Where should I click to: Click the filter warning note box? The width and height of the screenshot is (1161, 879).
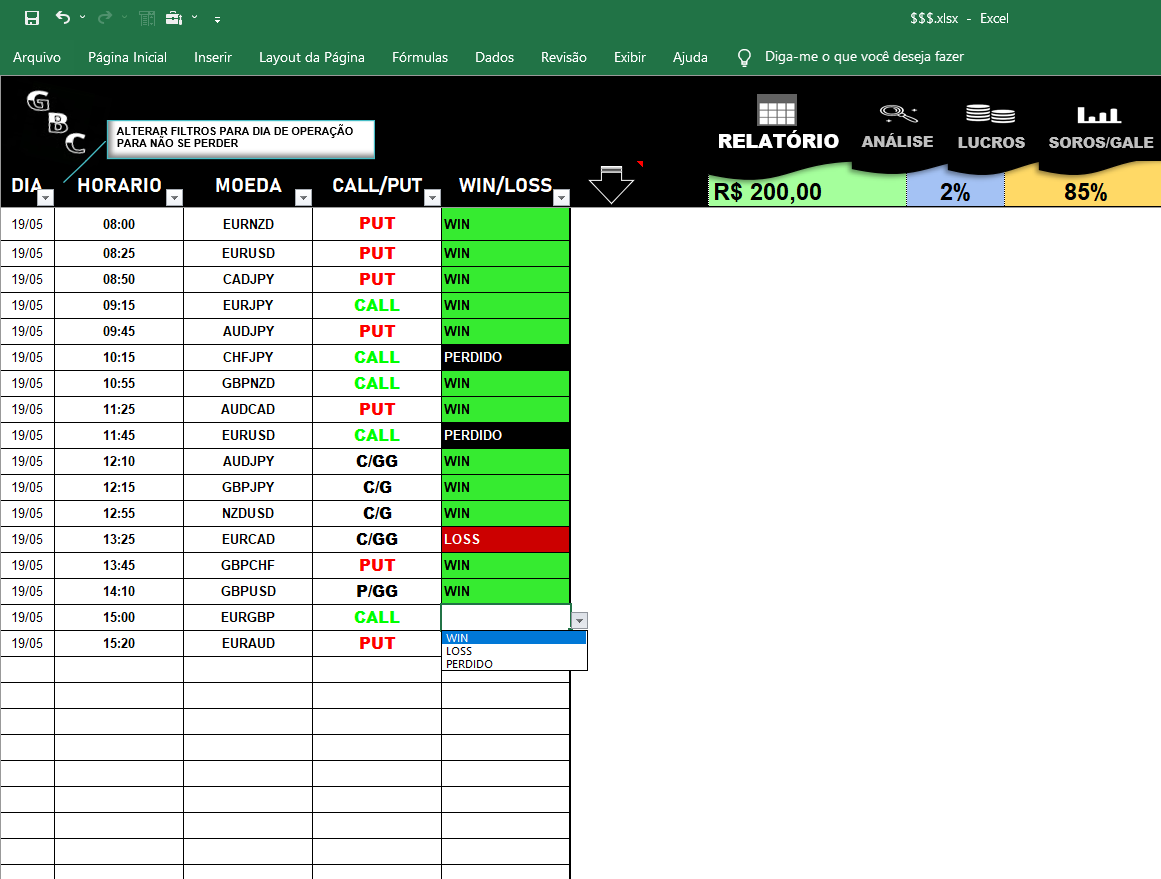240,139
